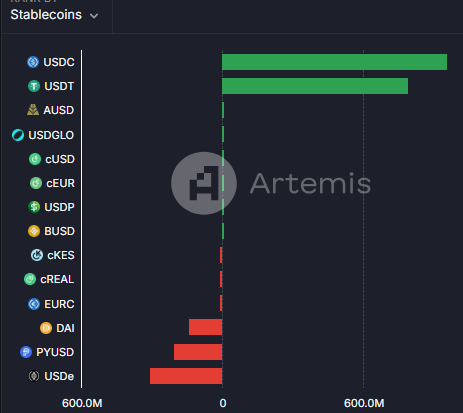Click the small red cREAL bar

(x=221, y=279)
